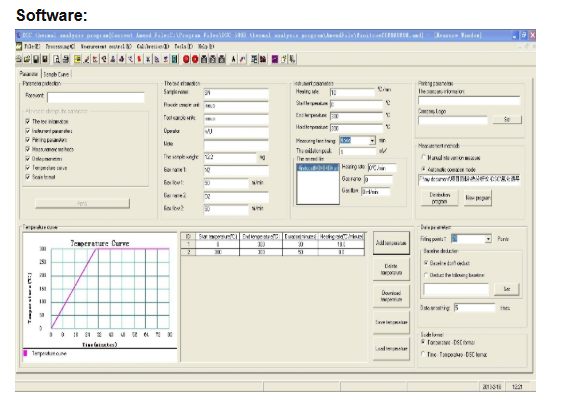Screen dimensions: 569x405
Task: Click the measurement document path field
Action: point(469,179)
